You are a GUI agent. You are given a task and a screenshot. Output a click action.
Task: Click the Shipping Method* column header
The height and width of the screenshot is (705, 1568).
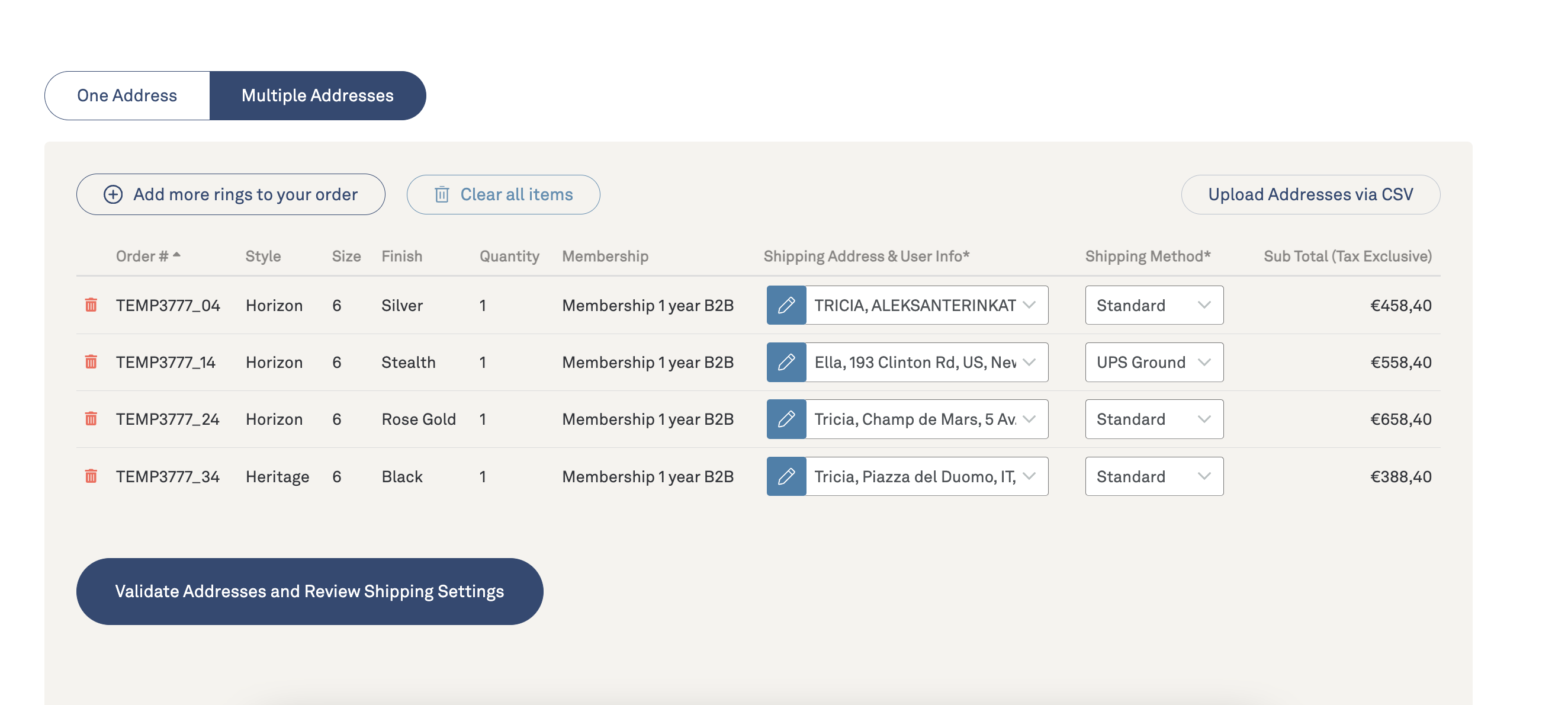1148,257
